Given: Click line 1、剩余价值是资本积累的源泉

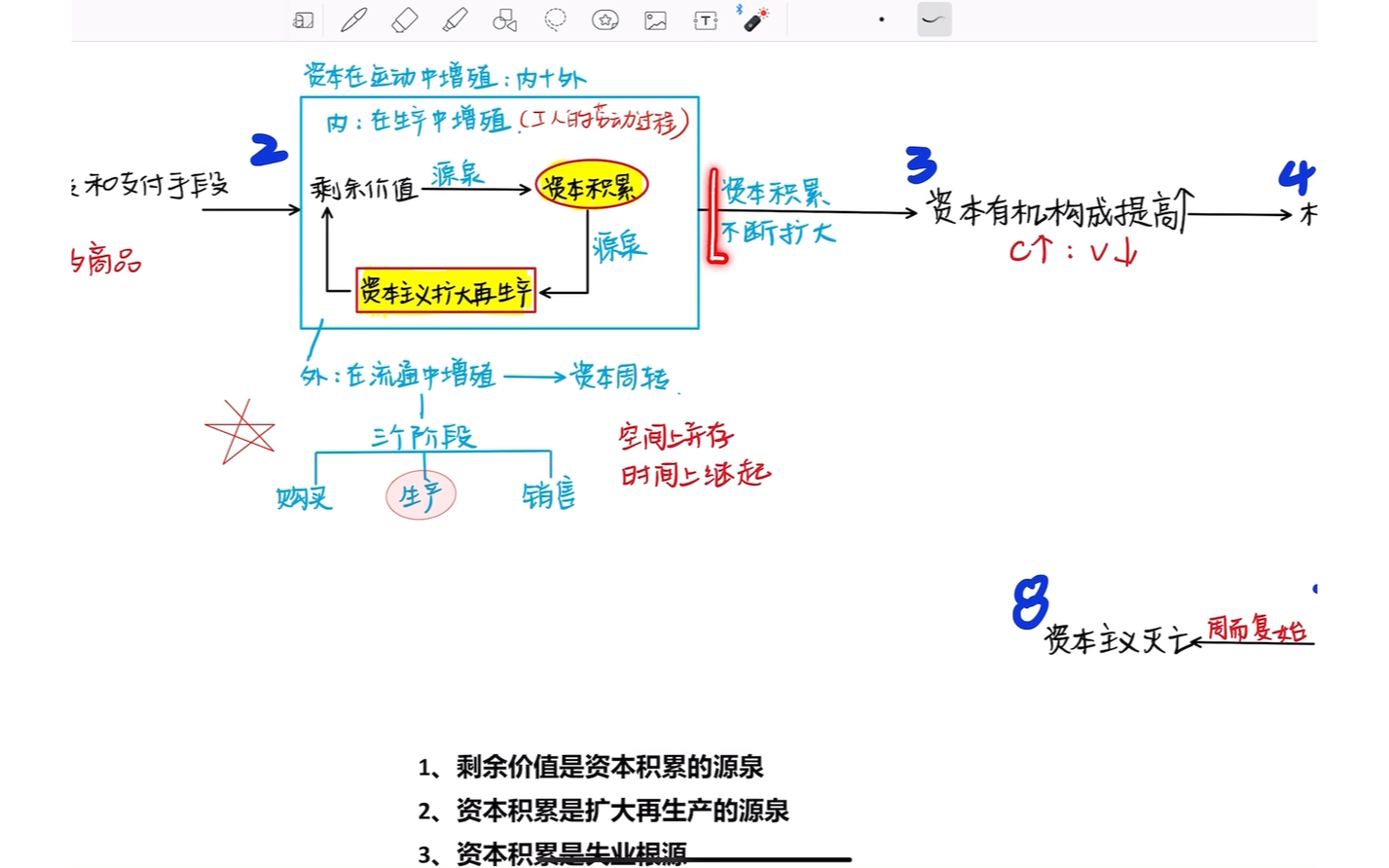Looking at the screenshot, I should [591, 767].
